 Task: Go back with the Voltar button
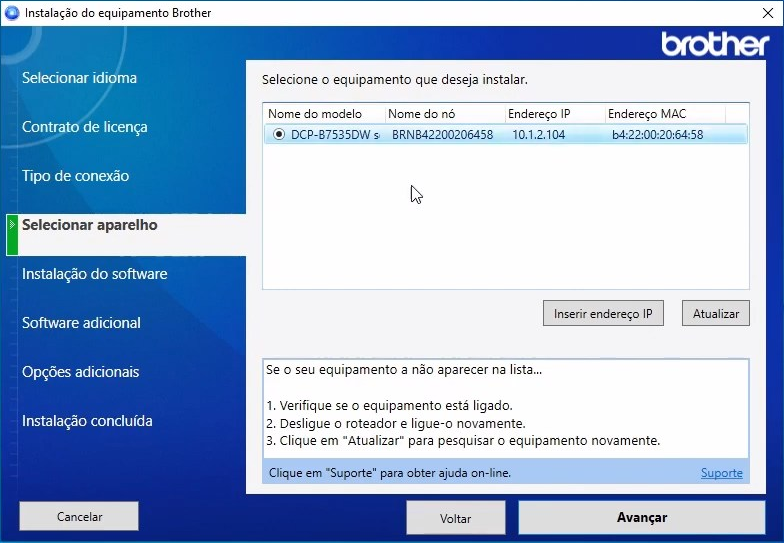click(x=456, y=518)
